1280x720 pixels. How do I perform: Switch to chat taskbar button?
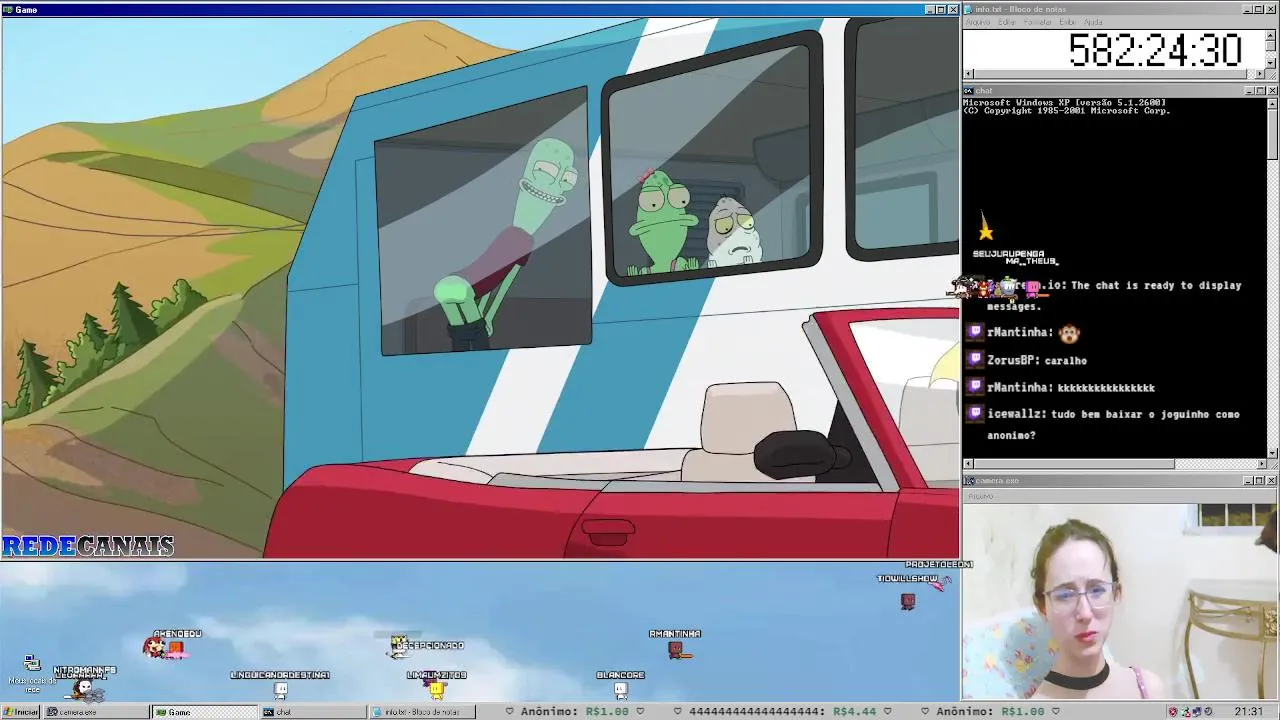(x=312, y=712)
